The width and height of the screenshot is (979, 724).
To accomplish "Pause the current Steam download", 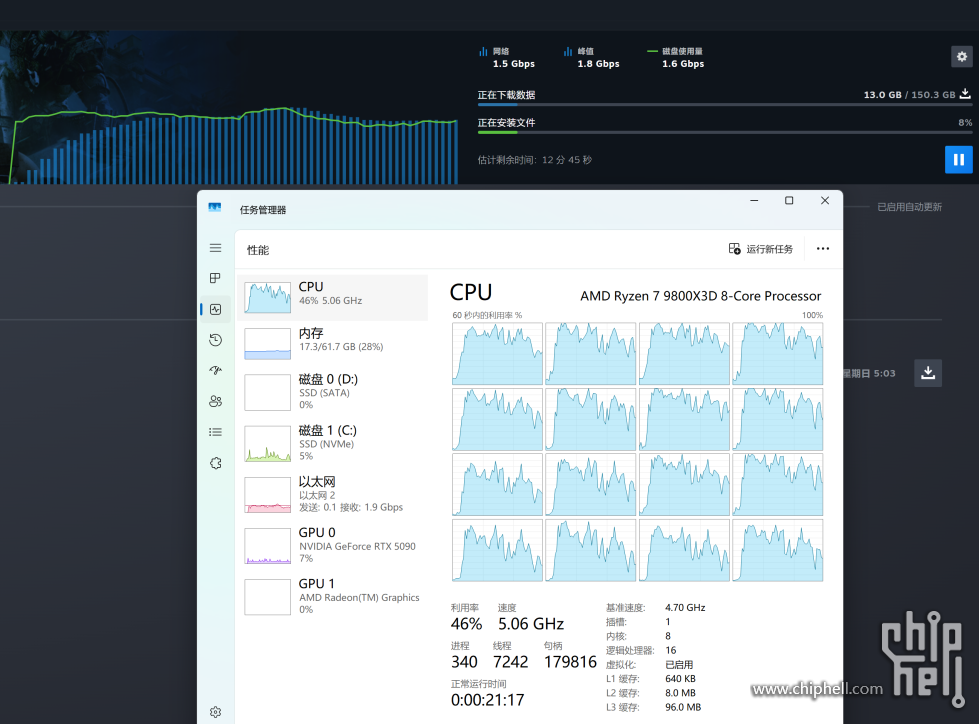I will tap(958, 159).
